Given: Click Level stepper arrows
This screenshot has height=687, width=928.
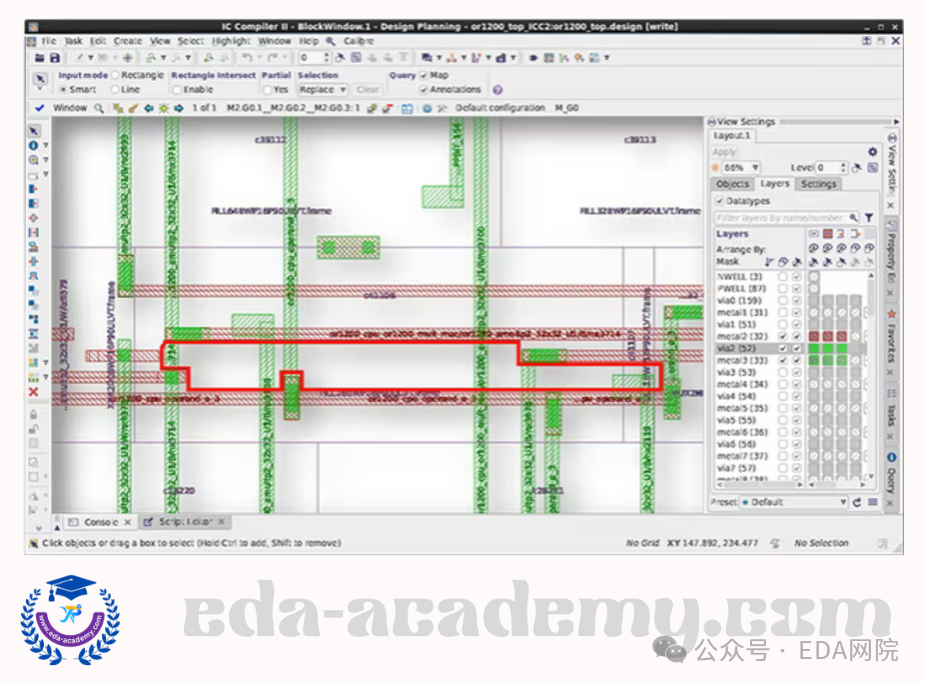Looking at the screenshot, I should pos(844,168).
